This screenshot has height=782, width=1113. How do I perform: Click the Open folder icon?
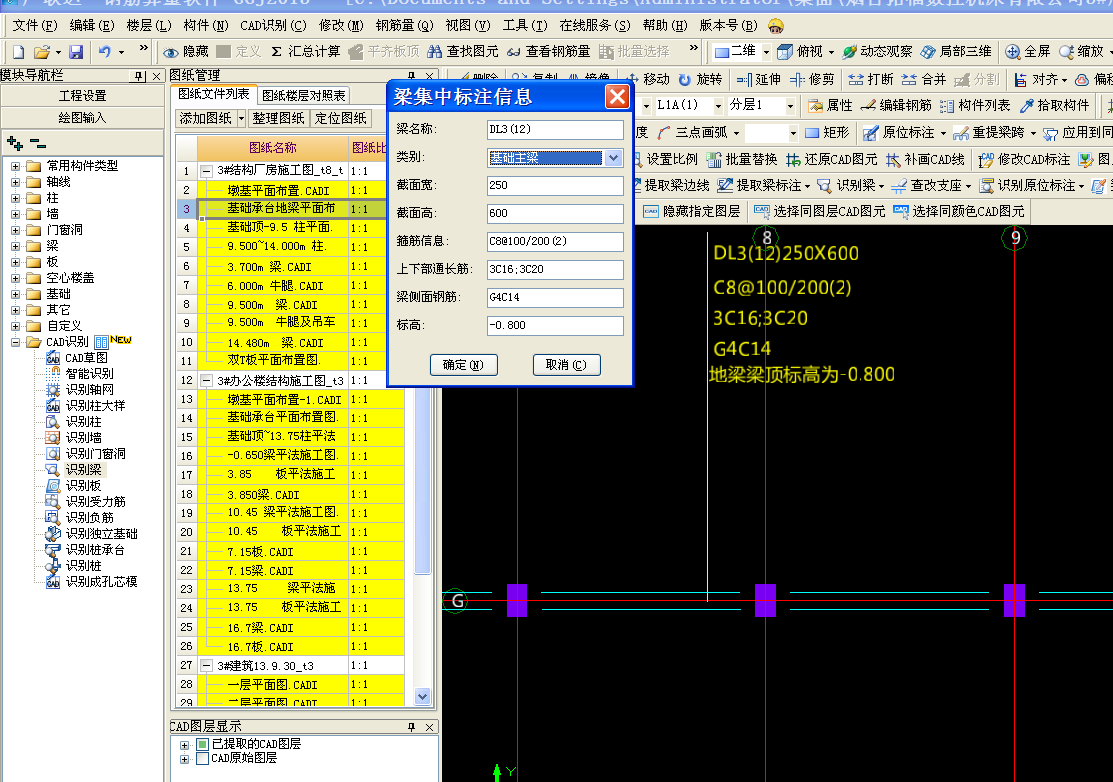click(43, 52)
